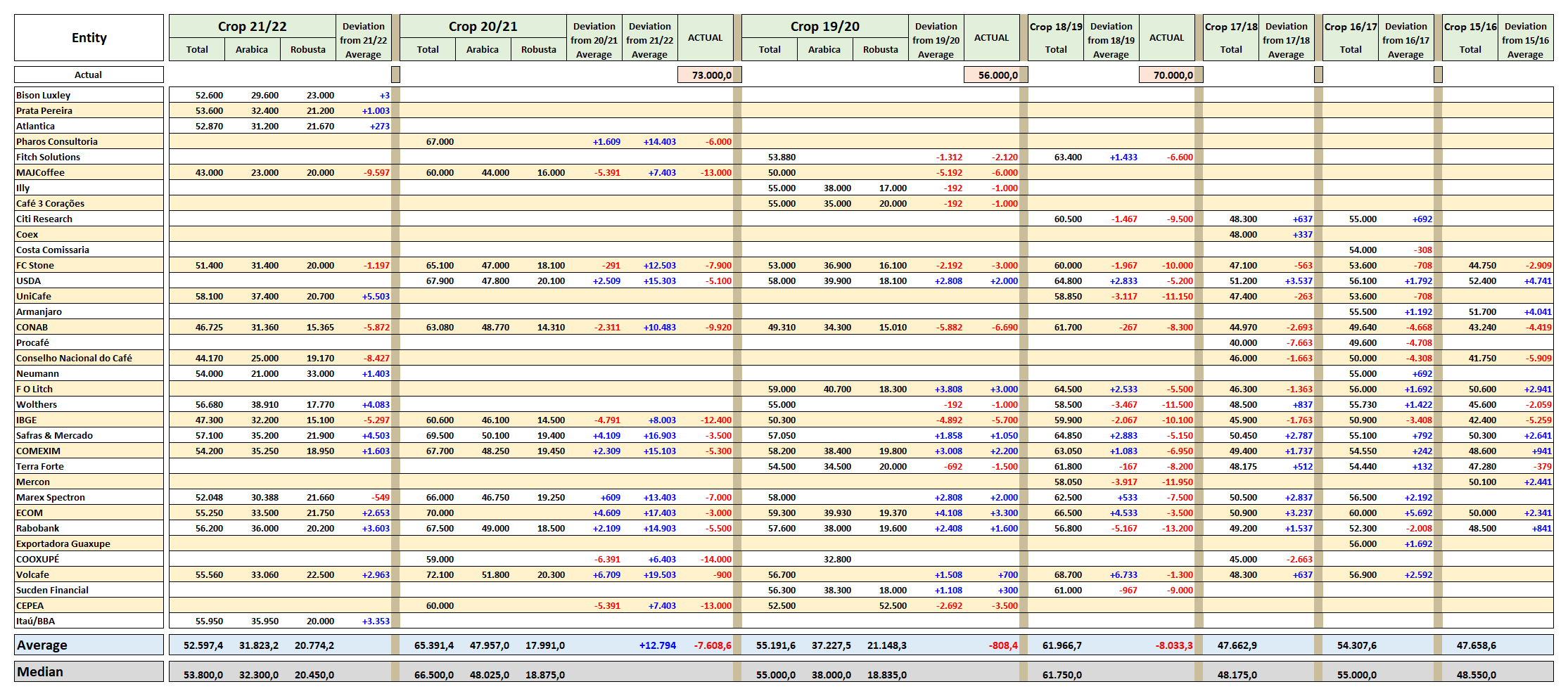Click Café 3 Corações entity name
The width and height of the screenshot is (1568, 696).
tap(50, 203)
